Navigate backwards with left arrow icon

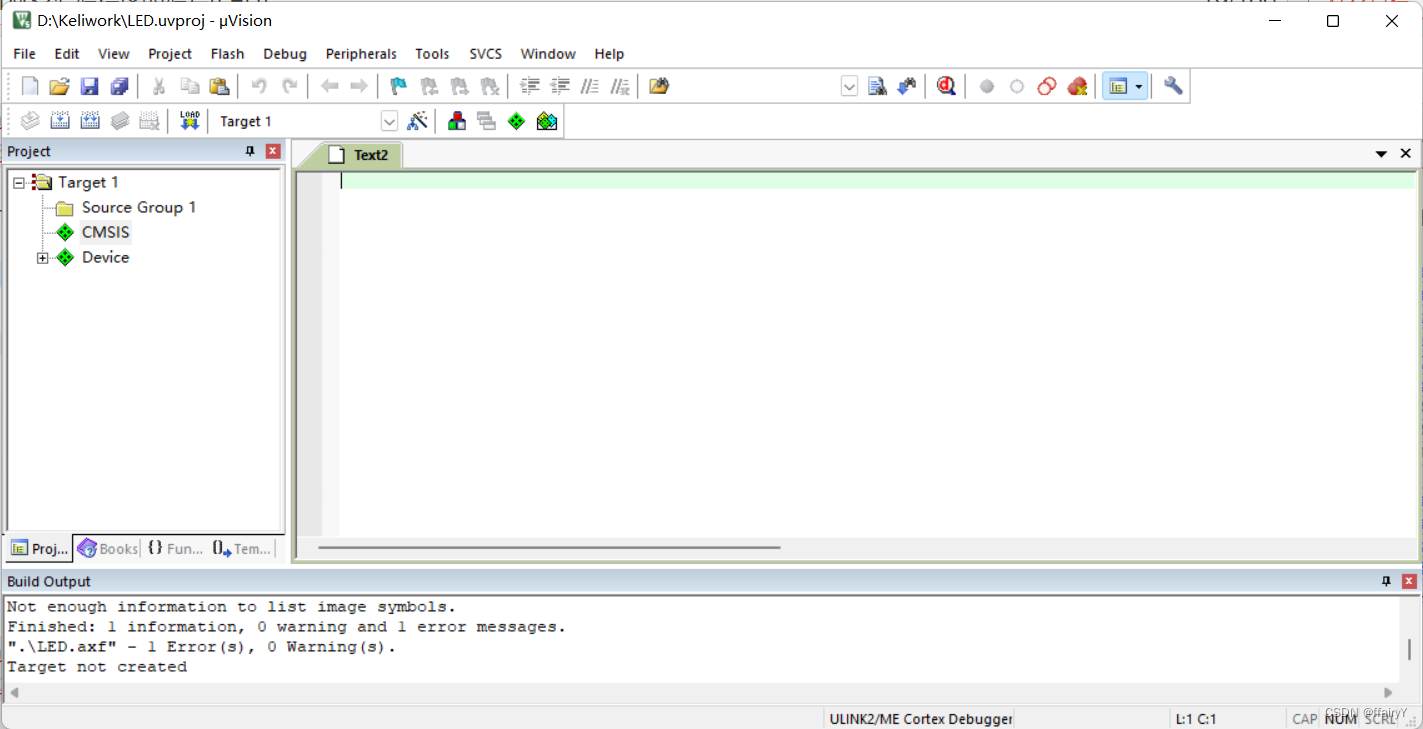tap(329, 86)
